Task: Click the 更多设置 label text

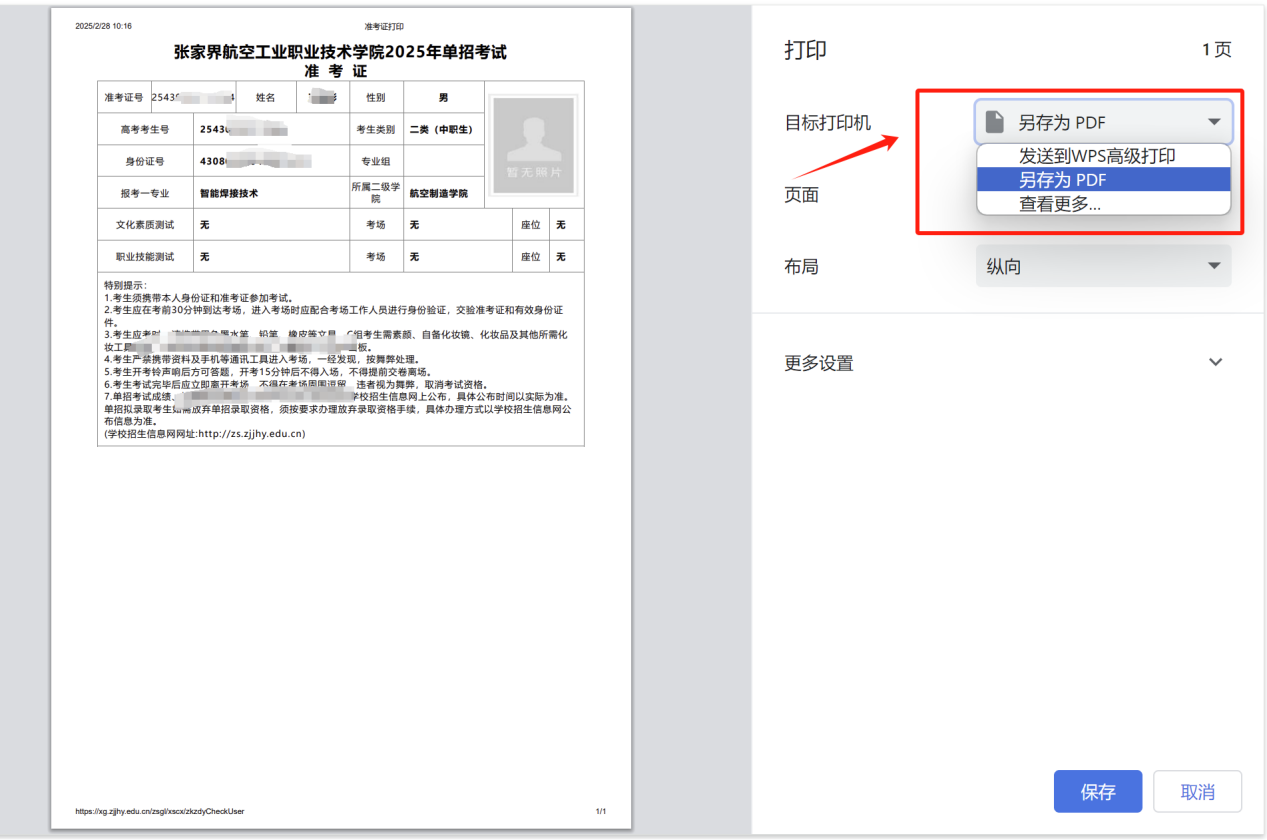Action: 818,363
